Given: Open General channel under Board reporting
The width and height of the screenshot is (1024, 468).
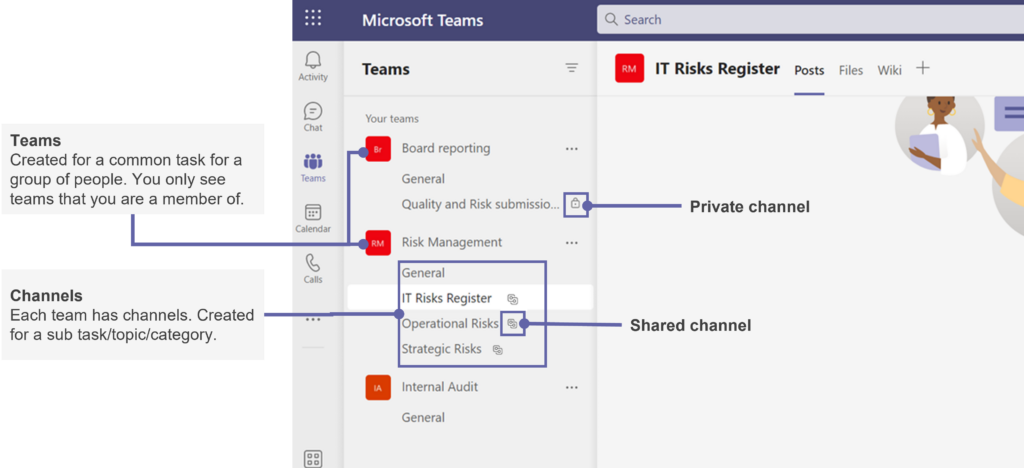Looking at the screenshot, I should point(423,179).
